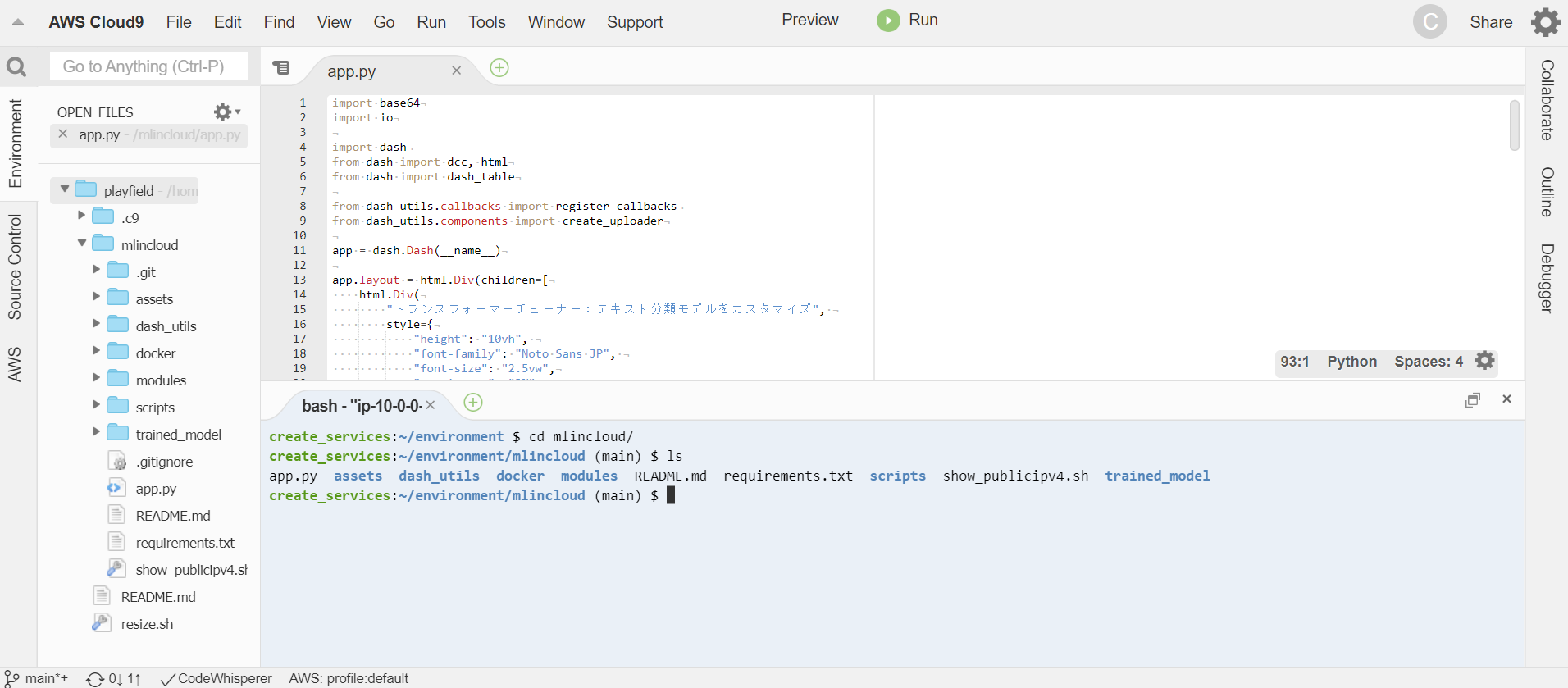Expand the scripts folder
Viewport: 1568px width, 688px height.
pyautogui.click(x=96, y=404)
